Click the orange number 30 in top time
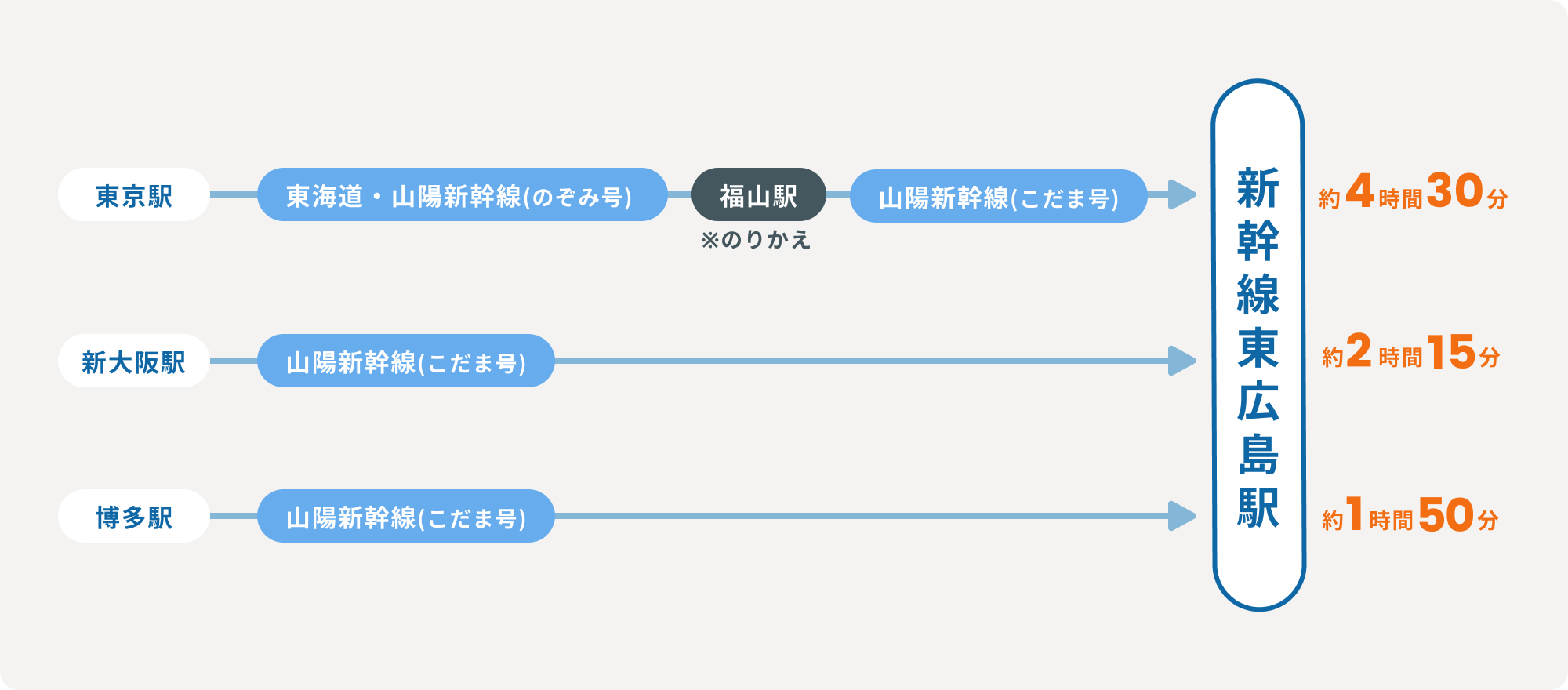This screenshot has width=1568, height=690. click(x=1455, y=191)
